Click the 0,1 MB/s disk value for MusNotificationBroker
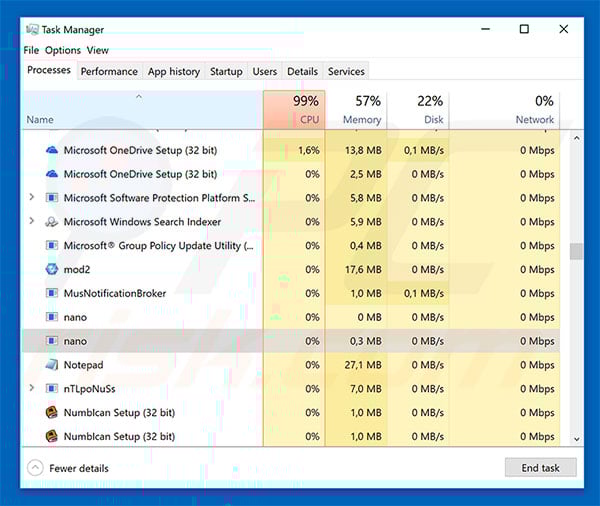 point(424,293)
